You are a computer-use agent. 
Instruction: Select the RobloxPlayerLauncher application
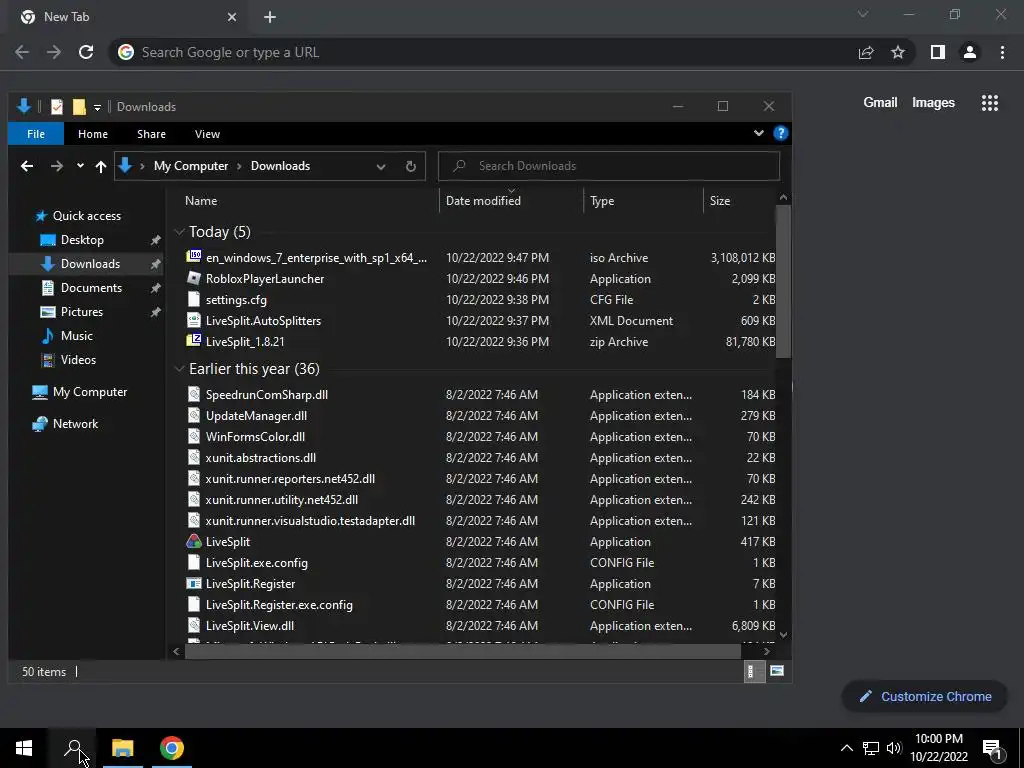point(265,279)
